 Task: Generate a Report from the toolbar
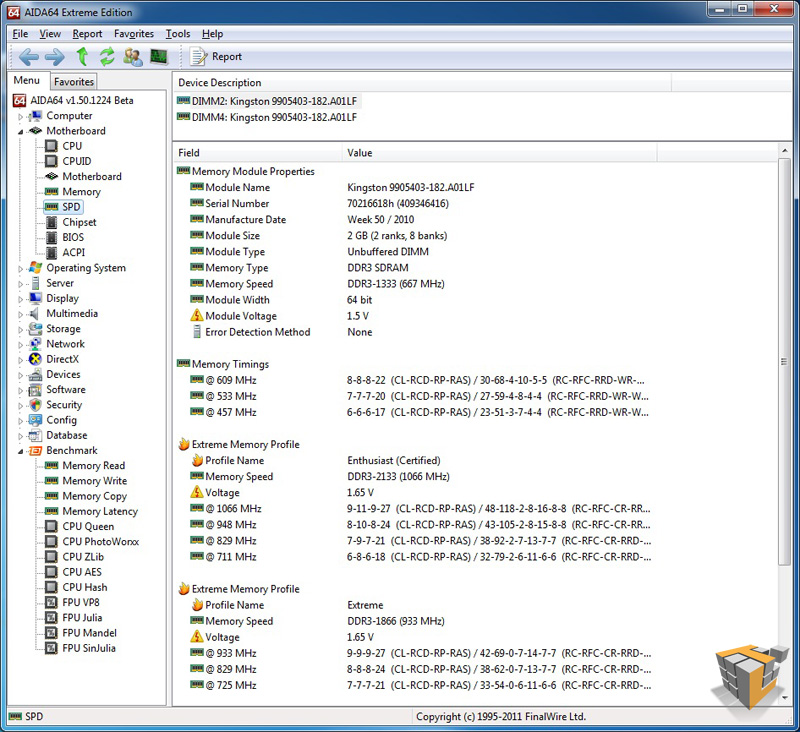click(x=216, y=57)
